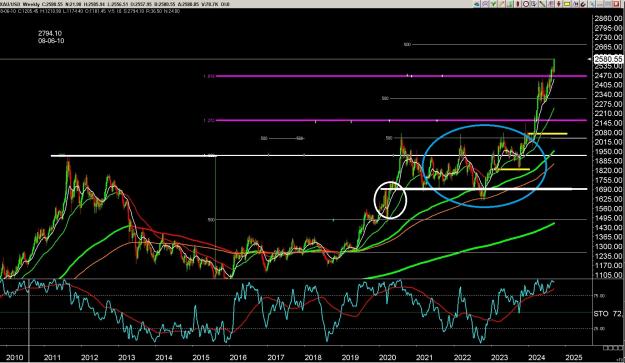Select the diagonal trend line tool

(542, 4)
